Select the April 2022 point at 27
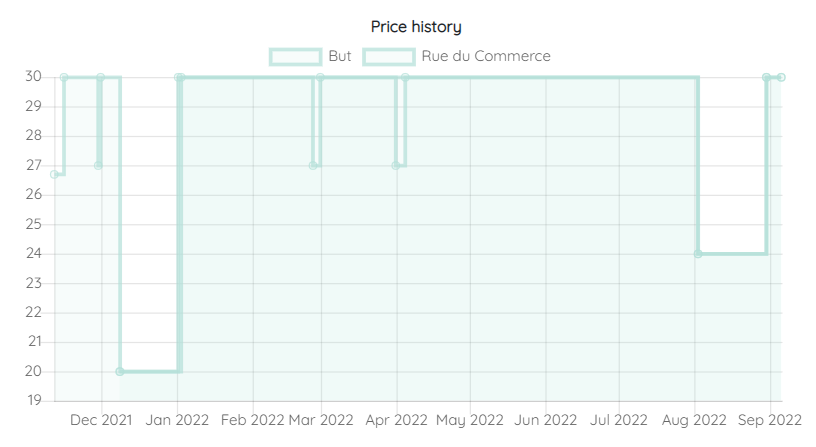Image resolution: width=816 pixels, height=447 pixels. coord(396,165)
